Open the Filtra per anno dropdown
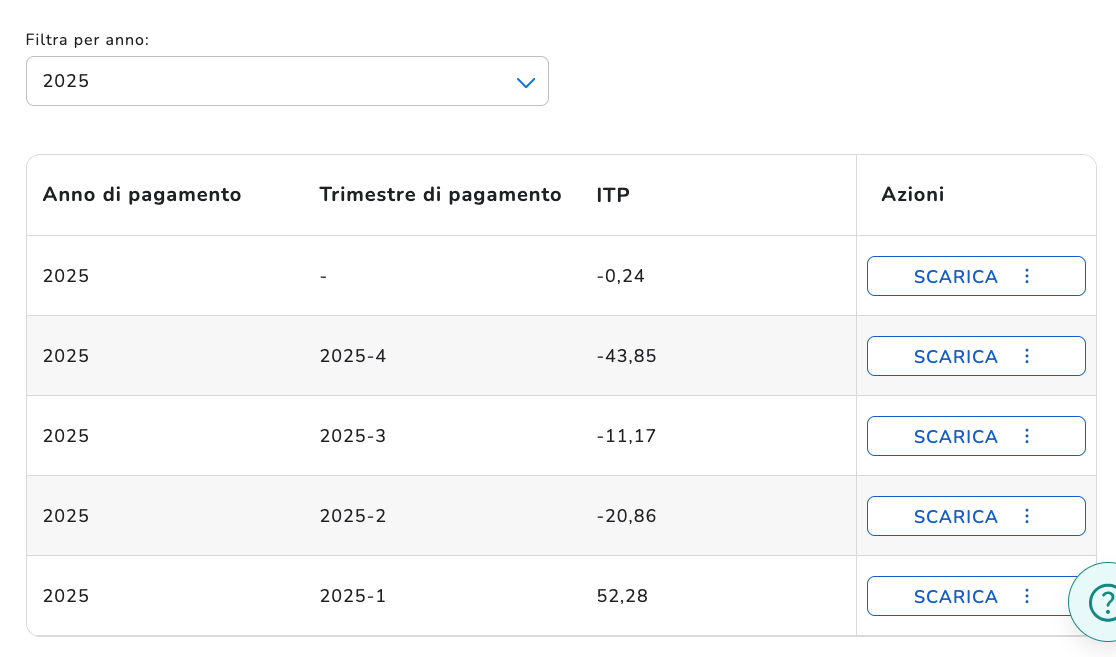Screen dimensions: 1116x657 (x=287, y=81)
